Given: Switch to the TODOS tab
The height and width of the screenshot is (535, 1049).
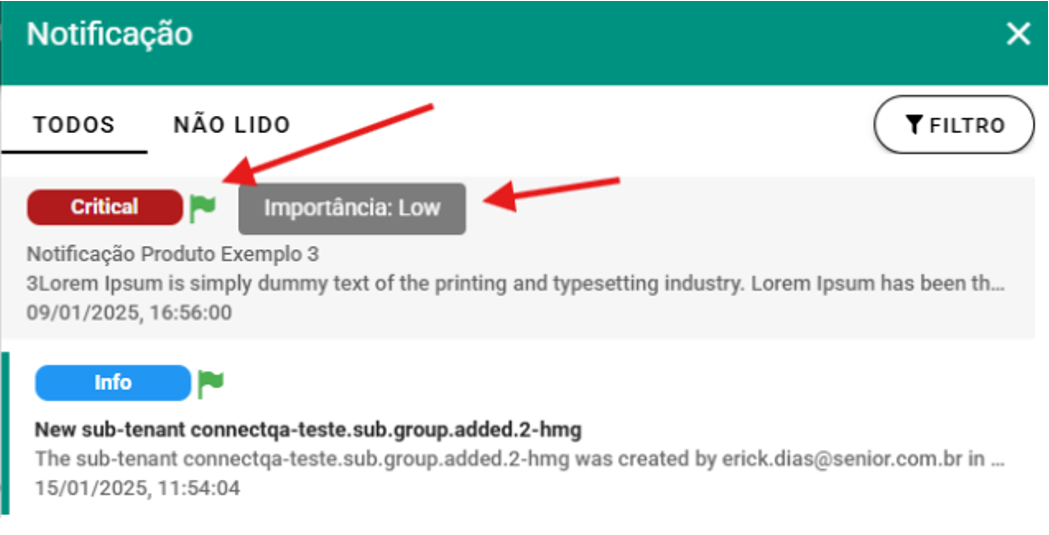Looking at the screenshot, I should tap(74, 125).
